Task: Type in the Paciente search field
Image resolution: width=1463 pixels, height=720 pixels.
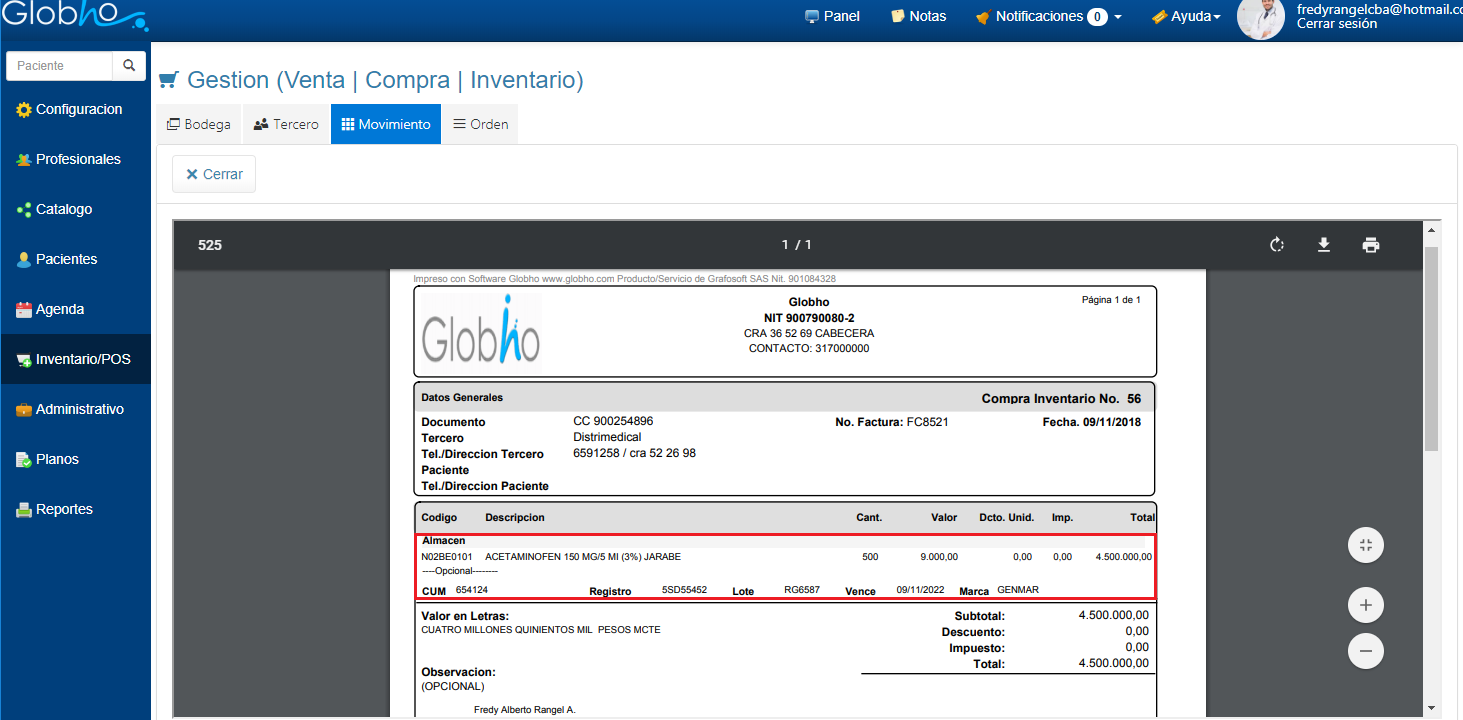Action: [x=60, y=66]
